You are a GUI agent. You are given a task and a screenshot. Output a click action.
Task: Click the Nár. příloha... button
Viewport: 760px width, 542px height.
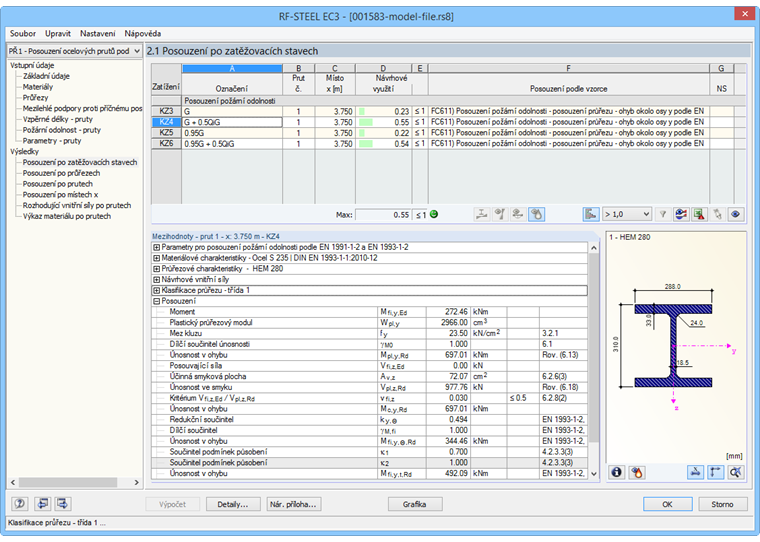tap(293, 504)
